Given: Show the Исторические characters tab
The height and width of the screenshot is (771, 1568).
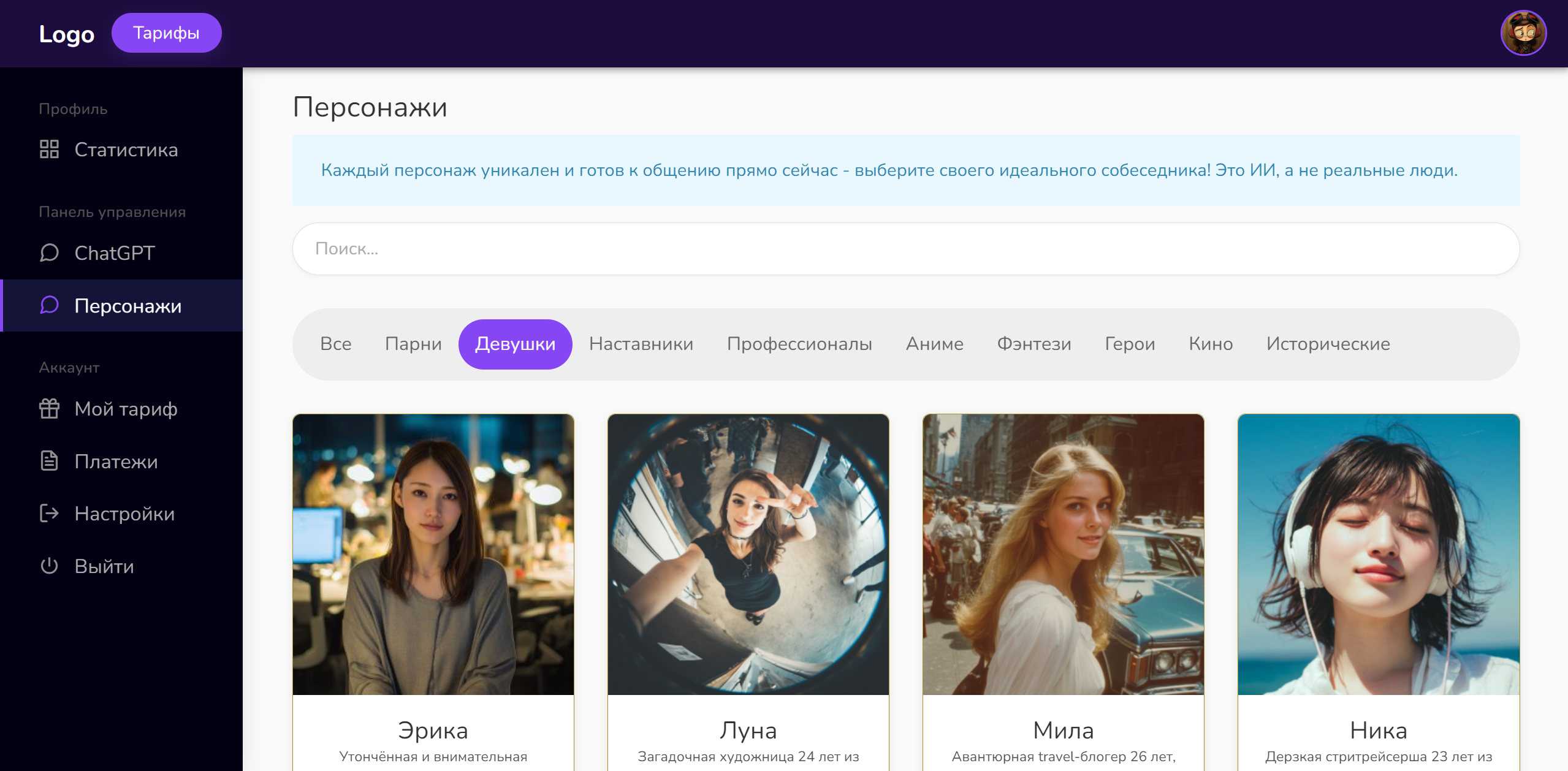Looking at the screenshot, I should click(x=1328, y=344).
